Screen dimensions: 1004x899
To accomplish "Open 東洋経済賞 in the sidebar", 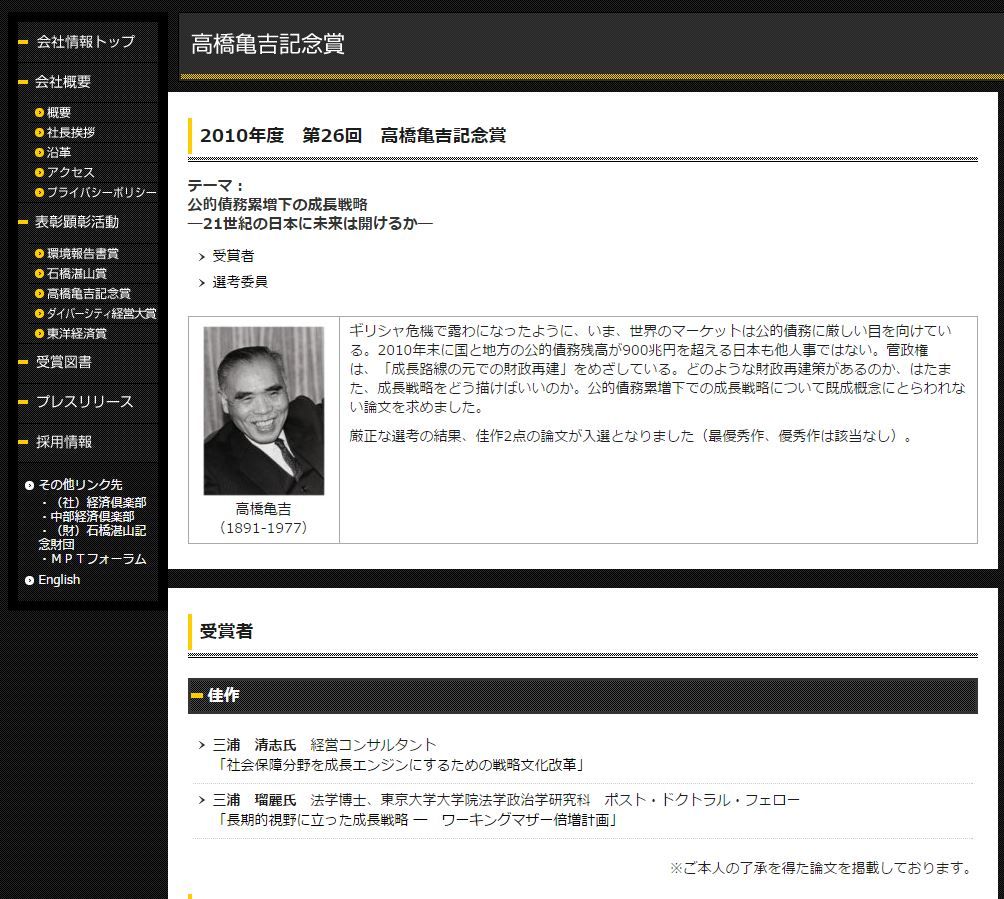I will pos(77,334).
